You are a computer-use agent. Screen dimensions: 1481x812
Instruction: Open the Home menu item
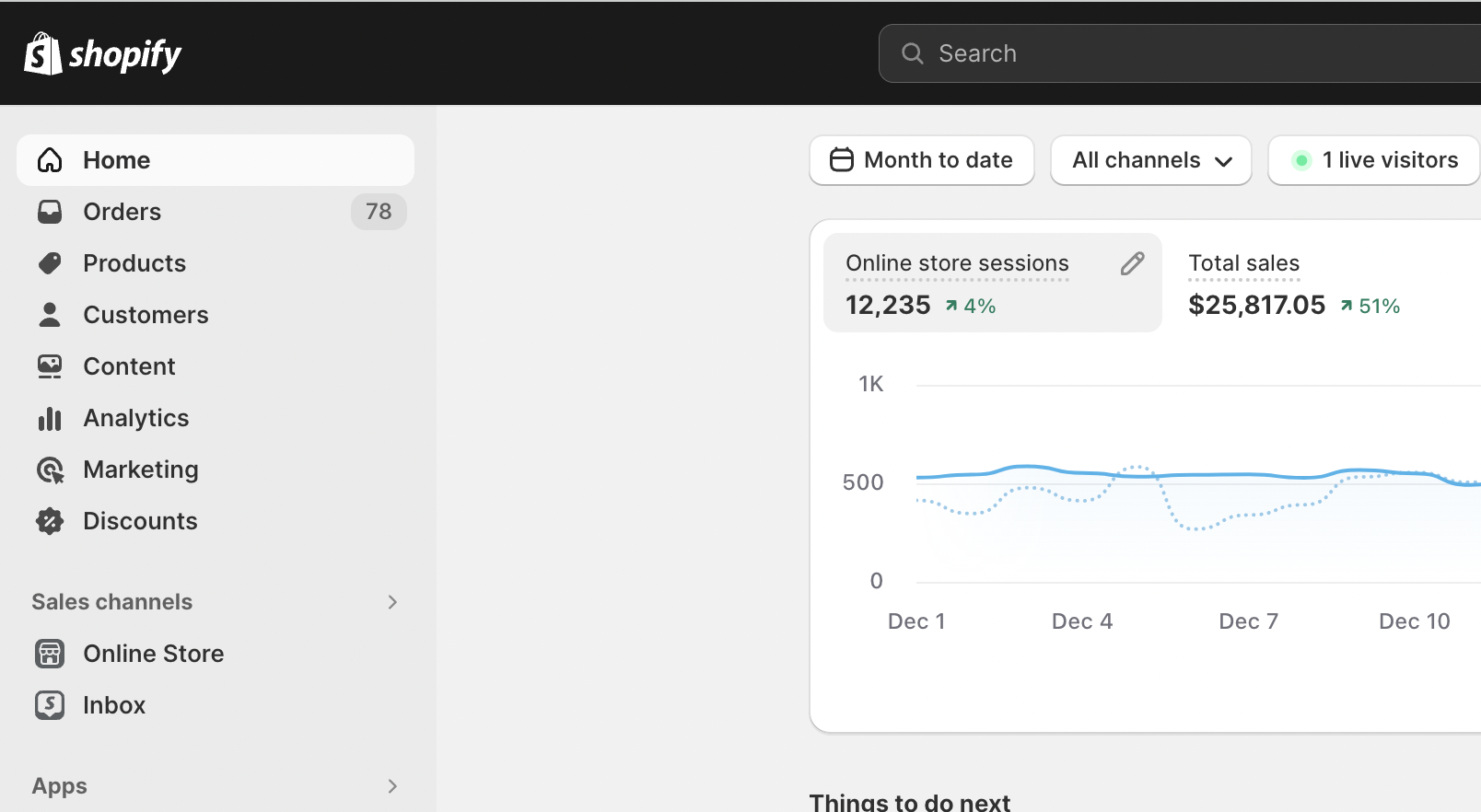click(x=216, y=160)
